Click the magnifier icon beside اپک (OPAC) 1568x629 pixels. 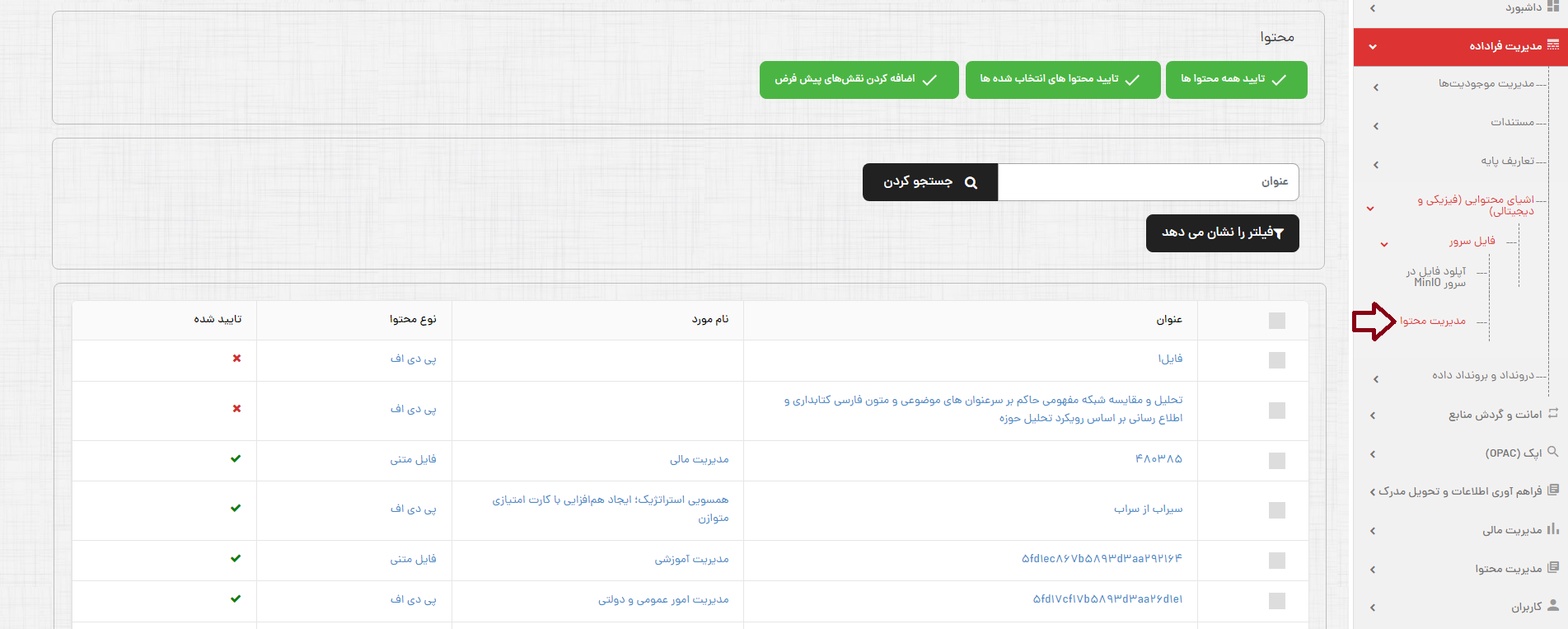click(1553, 452)
